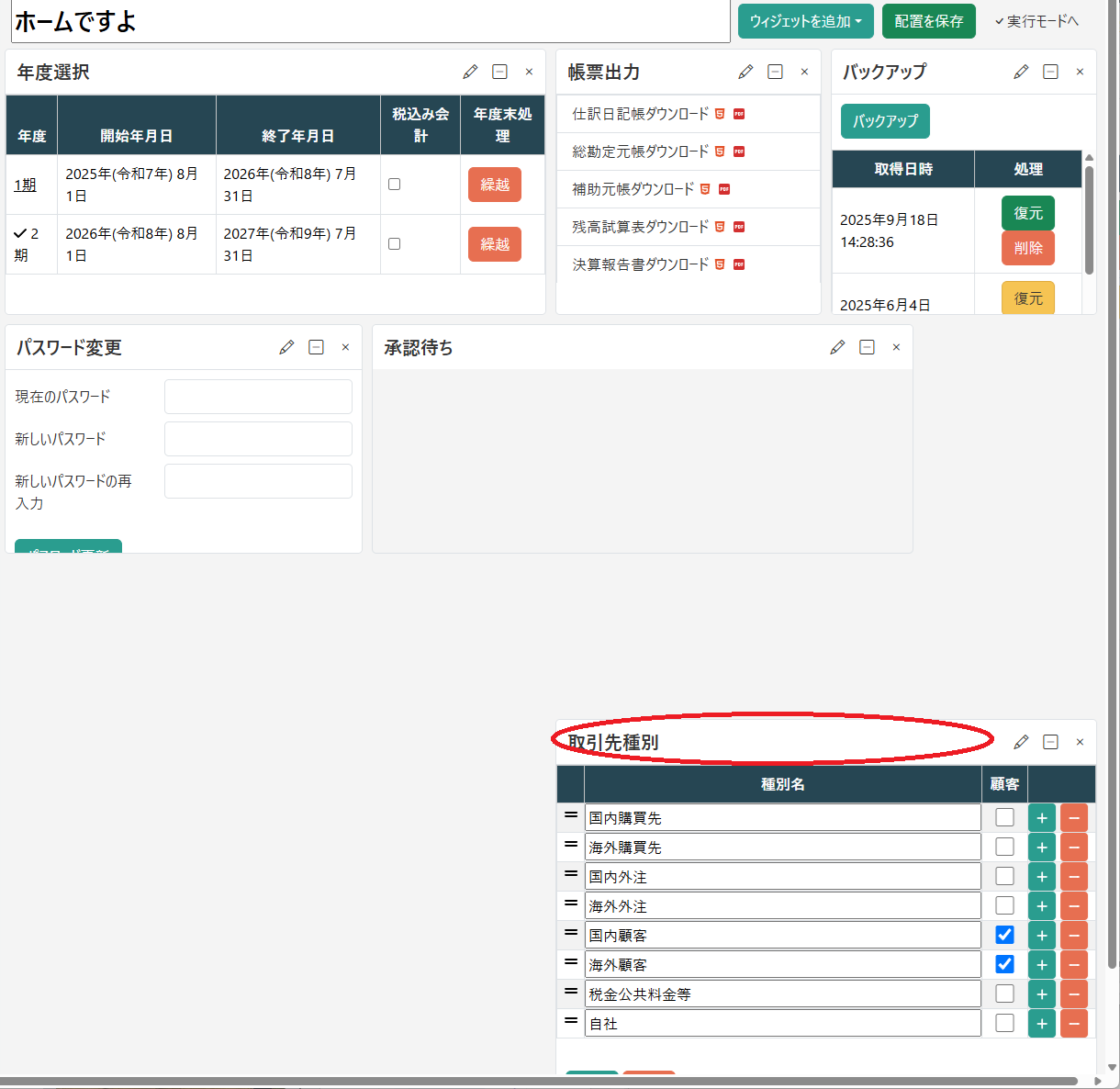Enable 顧客 checkbox for 海外購買先

1004,847
